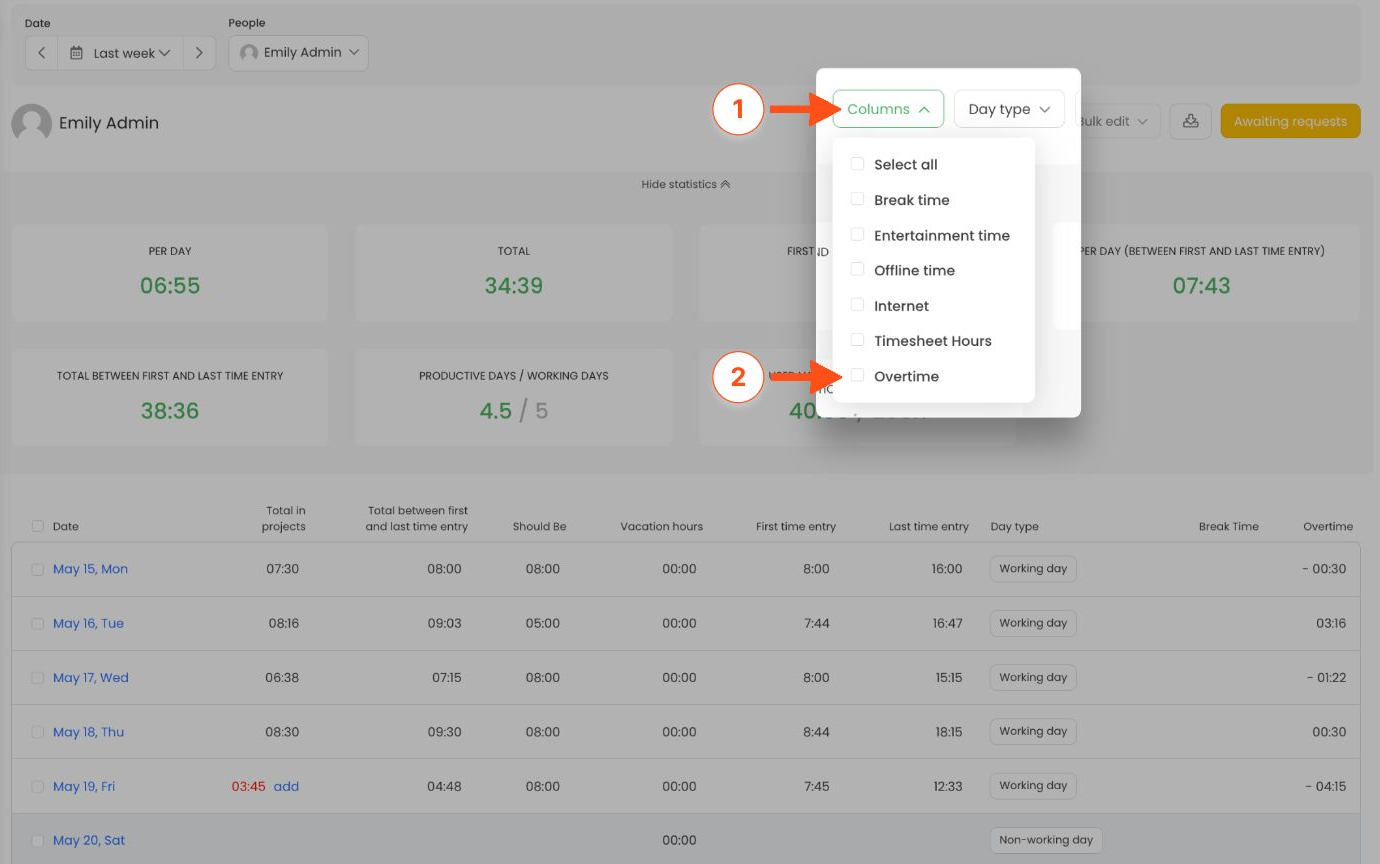Enable the Overtime column checkbox
Screen dimensions: 1380x864
pos(857,376)
